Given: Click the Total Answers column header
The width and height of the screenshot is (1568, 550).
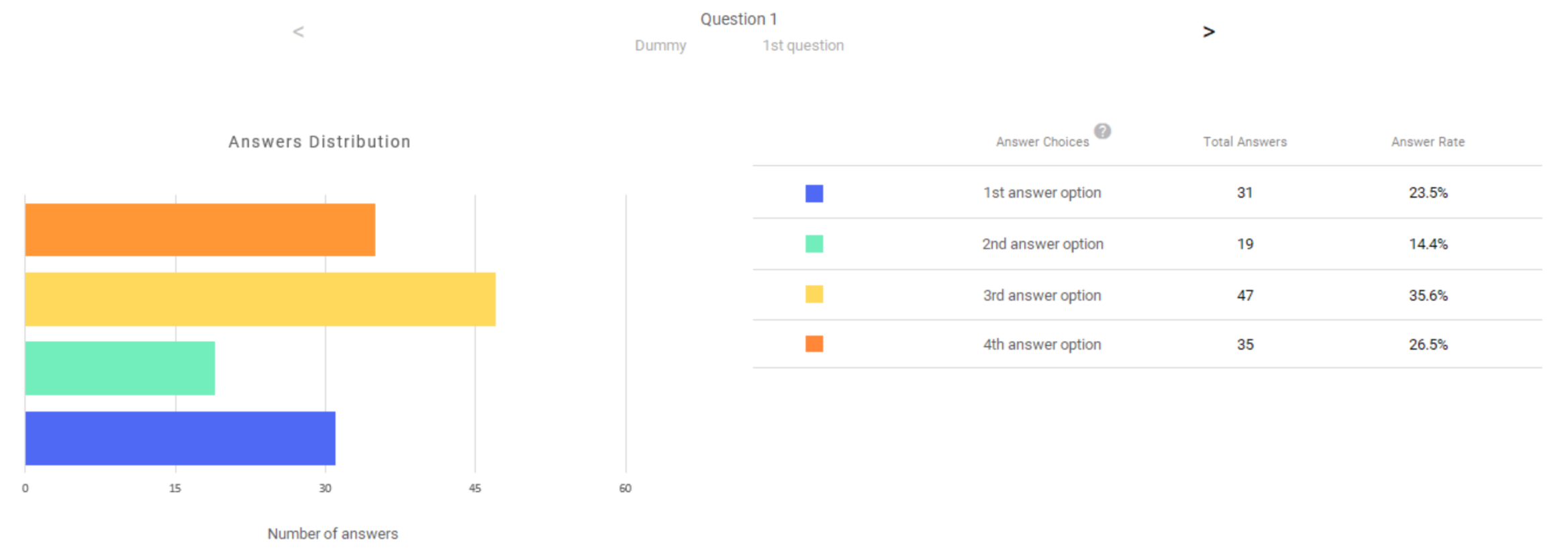Looking at the screenshot, I should (1245, 142).
